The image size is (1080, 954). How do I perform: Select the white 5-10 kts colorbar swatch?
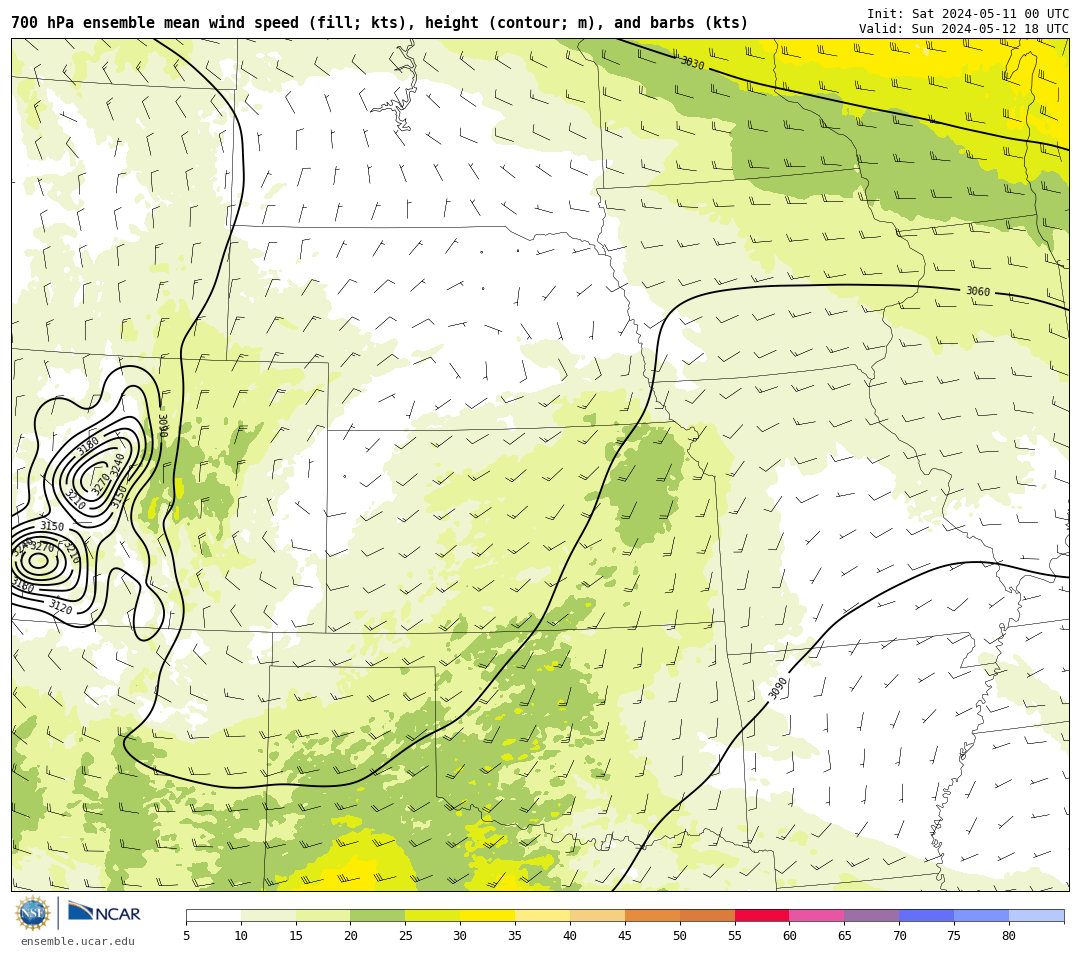214,915
